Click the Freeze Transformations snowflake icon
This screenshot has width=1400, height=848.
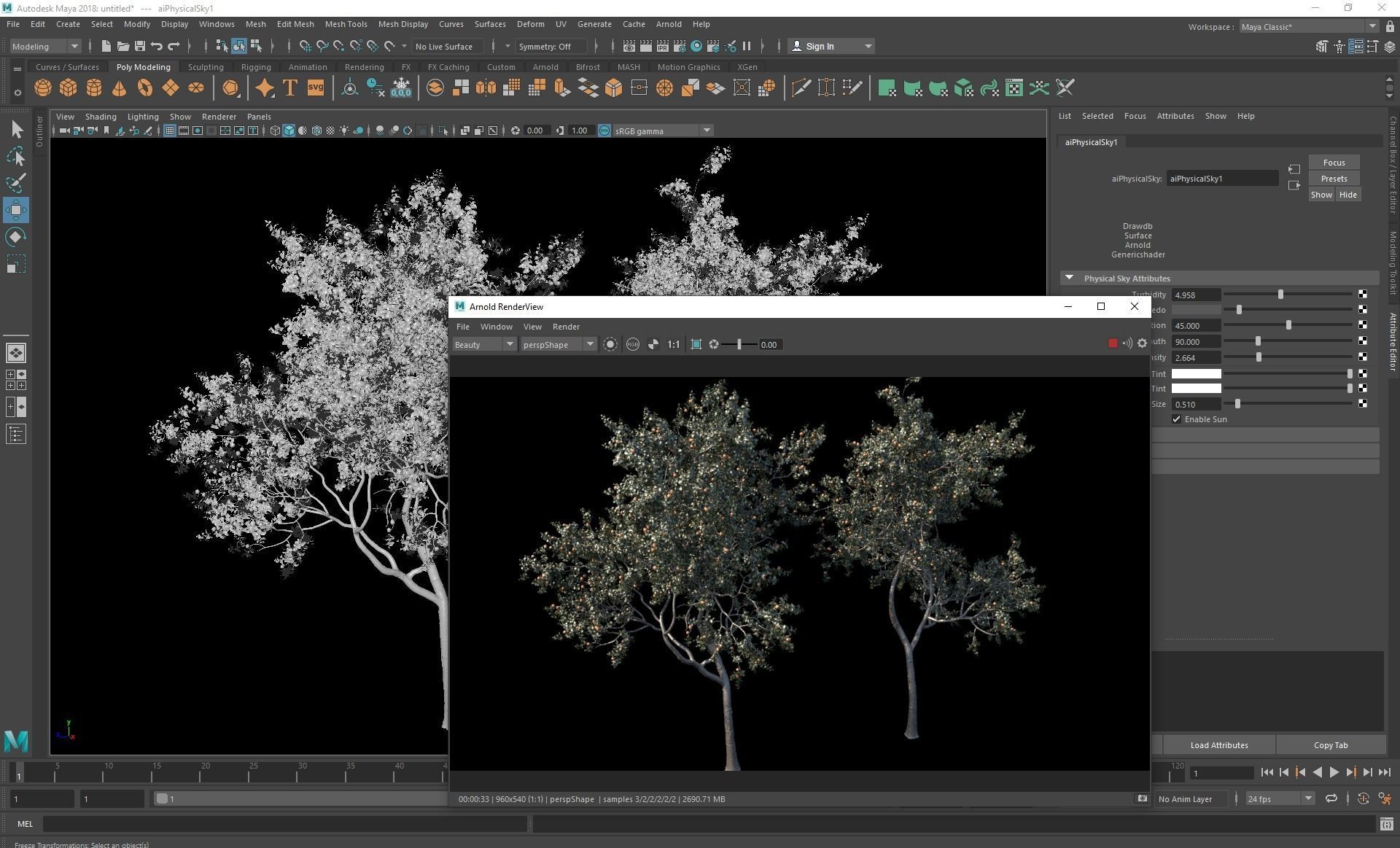(x=401, y=88)
